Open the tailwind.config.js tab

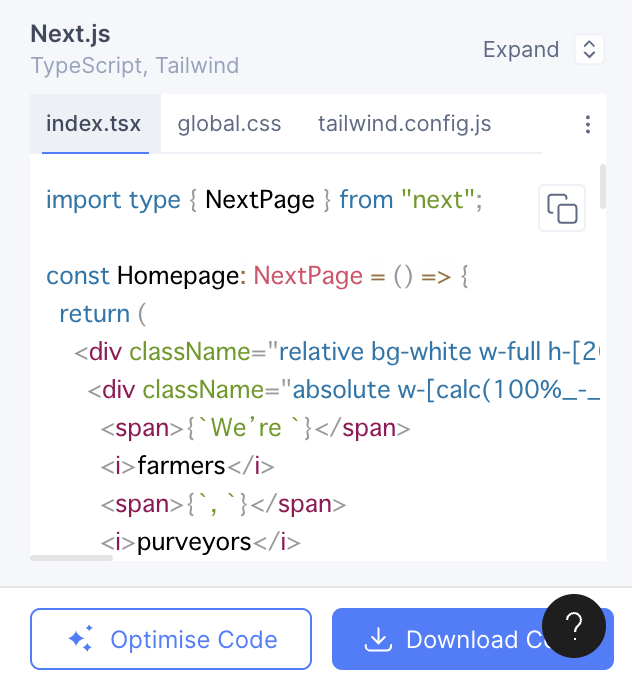pos(404,124)
